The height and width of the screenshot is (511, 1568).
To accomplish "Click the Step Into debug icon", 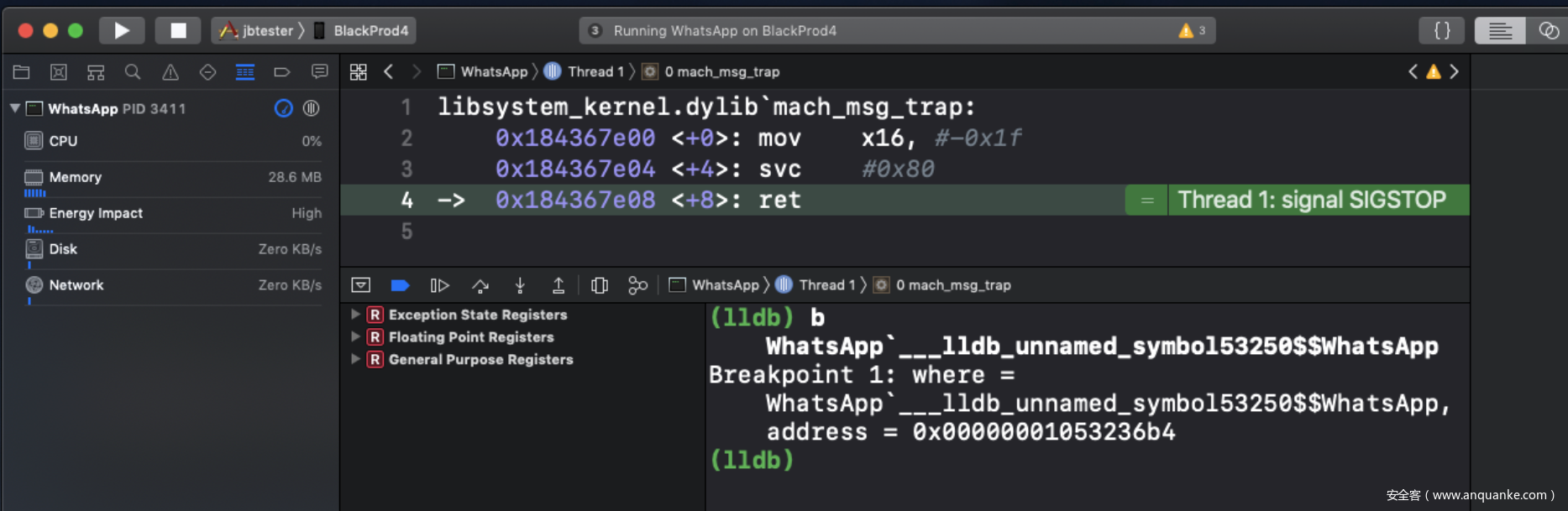I will pos(520,286).
